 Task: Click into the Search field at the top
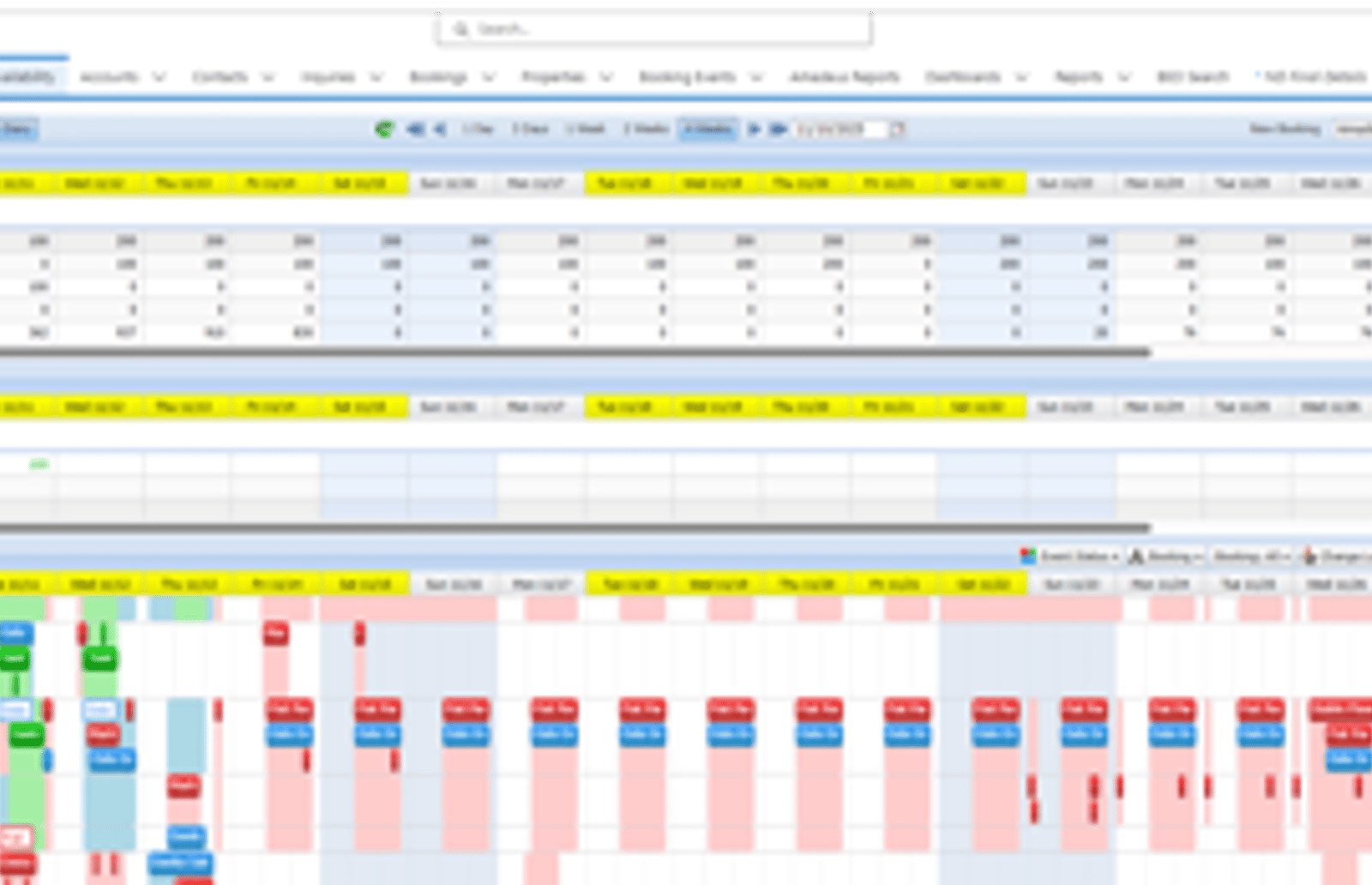click(x=654, y=29)
